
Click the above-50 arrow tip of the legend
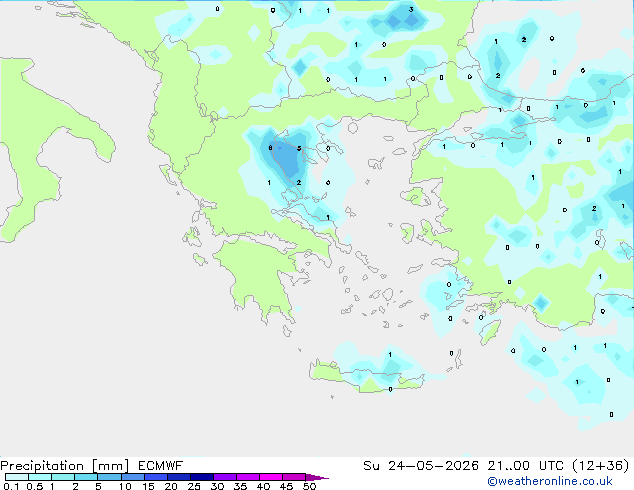tap(317, 478)
